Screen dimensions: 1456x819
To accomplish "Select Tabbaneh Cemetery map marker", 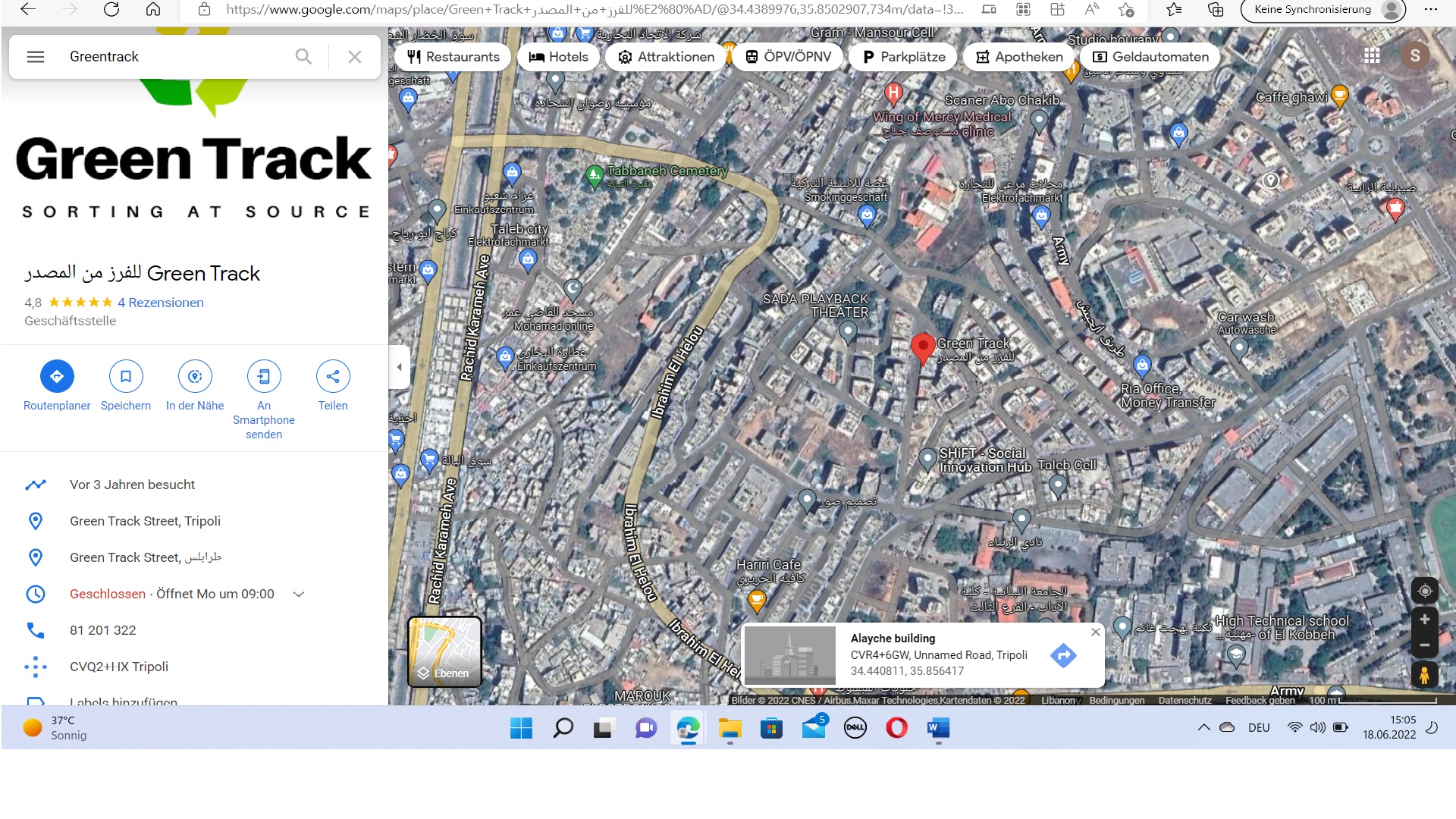I will coord(595,177).
